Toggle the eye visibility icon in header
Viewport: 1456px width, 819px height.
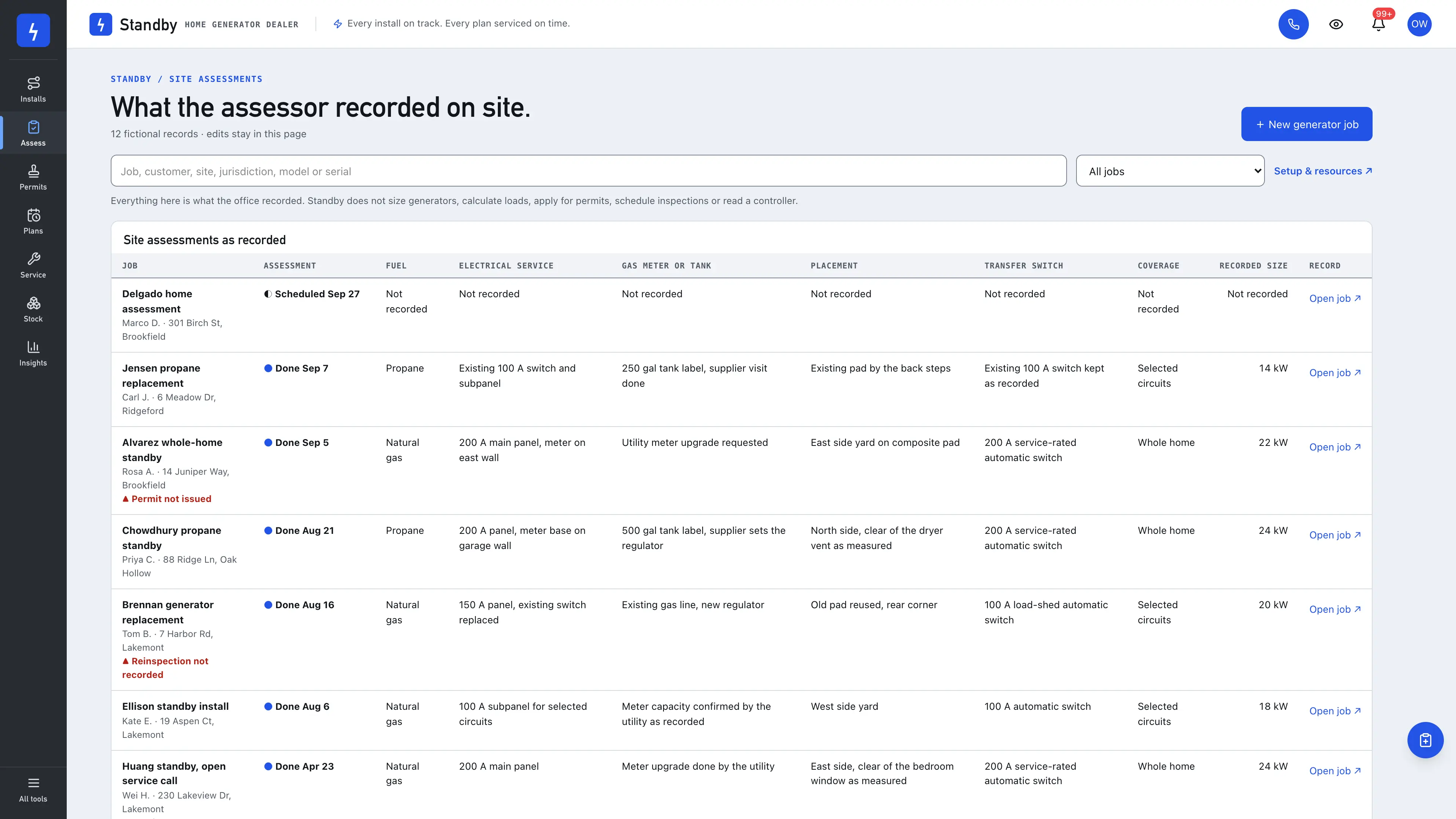[x=1335, y=24]
